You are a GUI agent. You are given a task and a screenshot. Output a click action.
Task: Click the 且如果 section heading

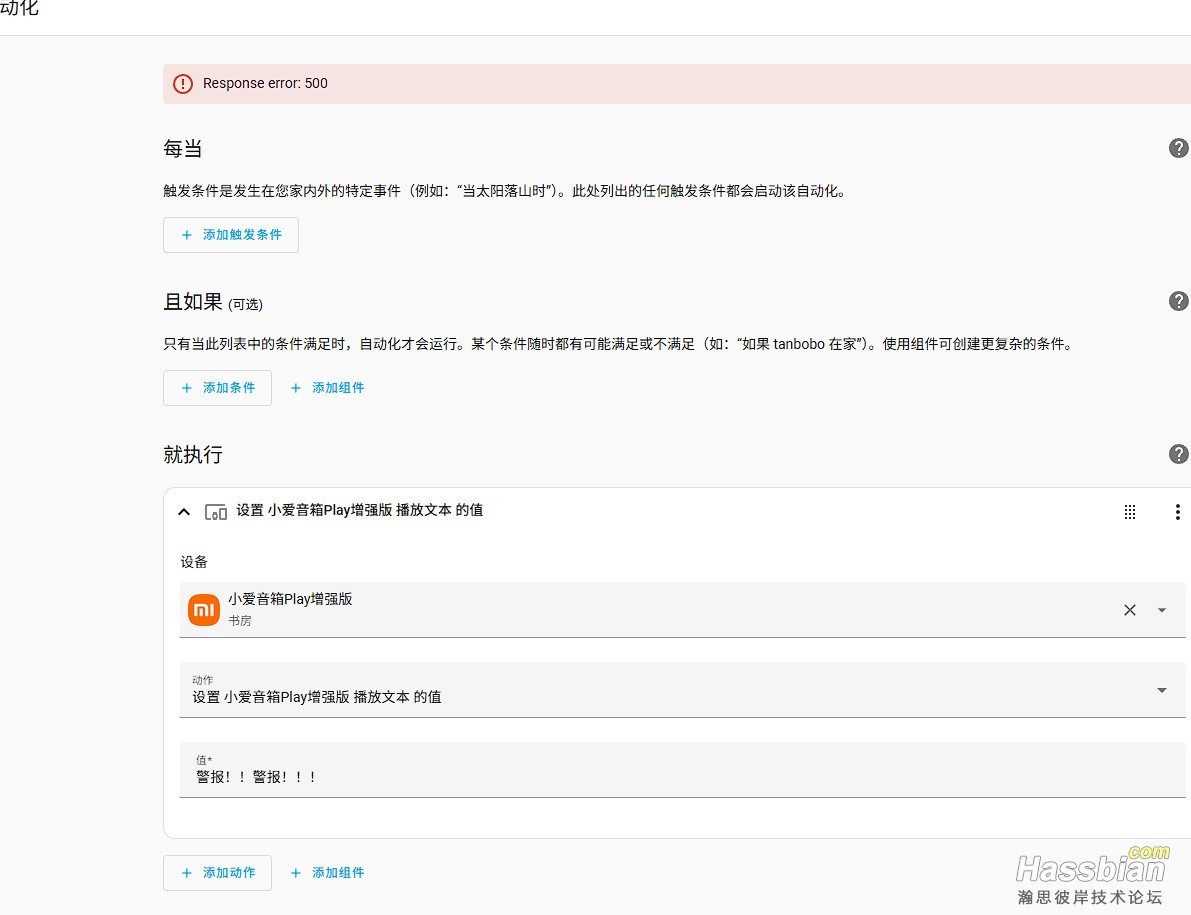pyautogui.click(x=193, y=301)
